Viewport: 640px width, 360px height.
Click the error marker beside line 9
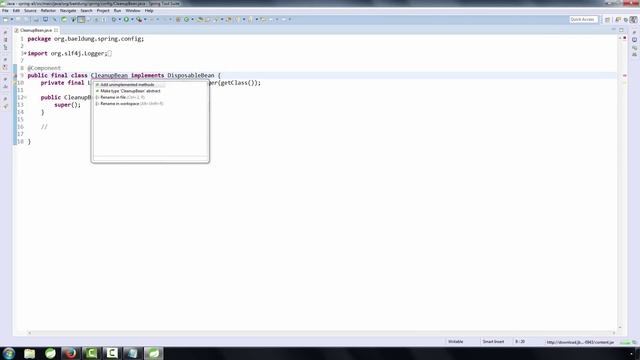(16, 76)
